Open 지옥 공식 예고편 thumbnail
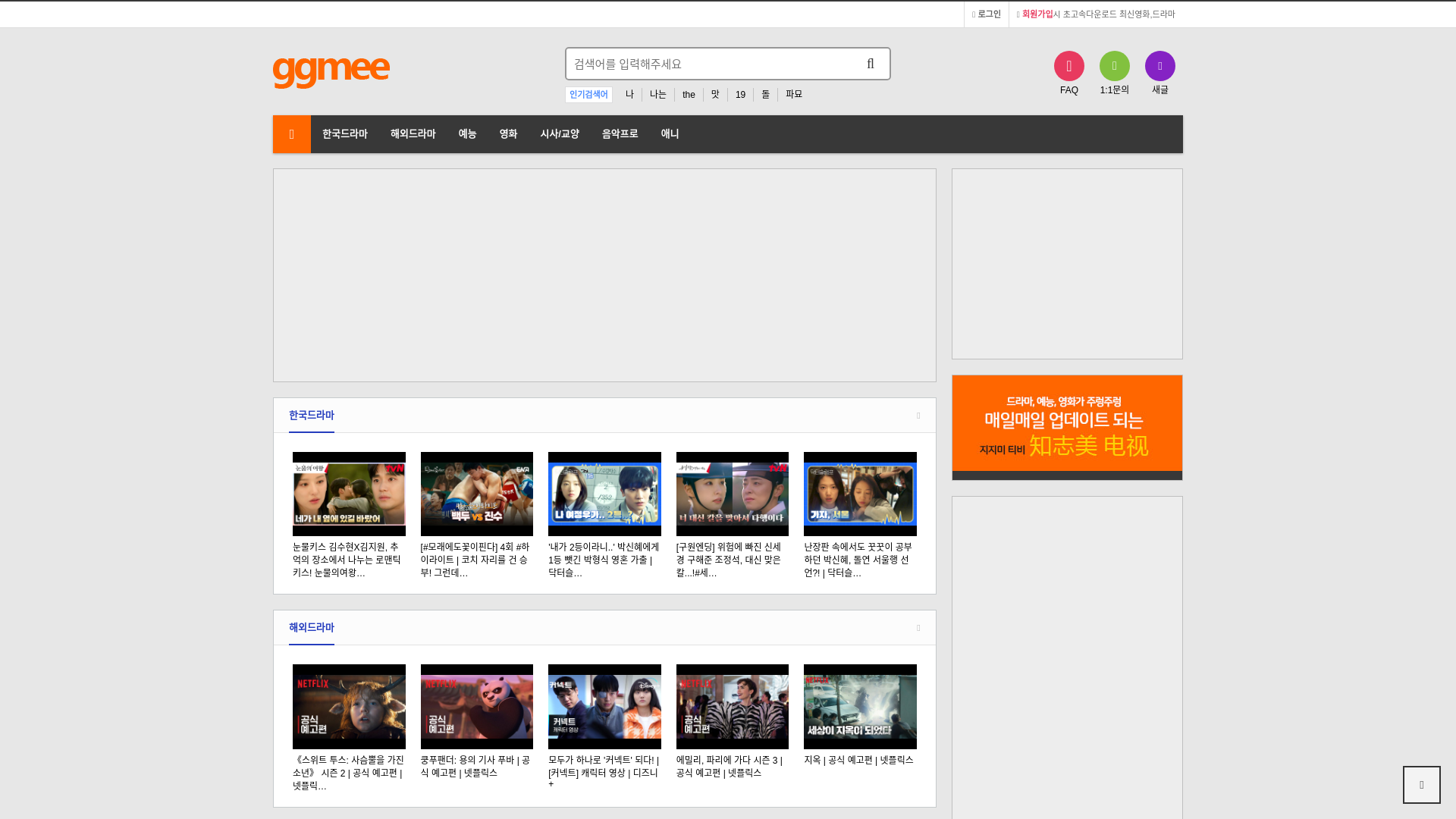Image resolution: width=1456 pixels, height=819 pixels. pyautogui.click(x=860, y=707)
